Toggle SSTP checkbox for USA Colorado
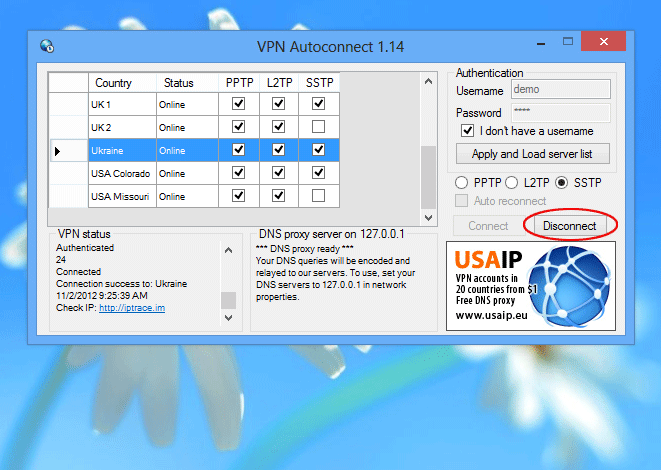 318,172
